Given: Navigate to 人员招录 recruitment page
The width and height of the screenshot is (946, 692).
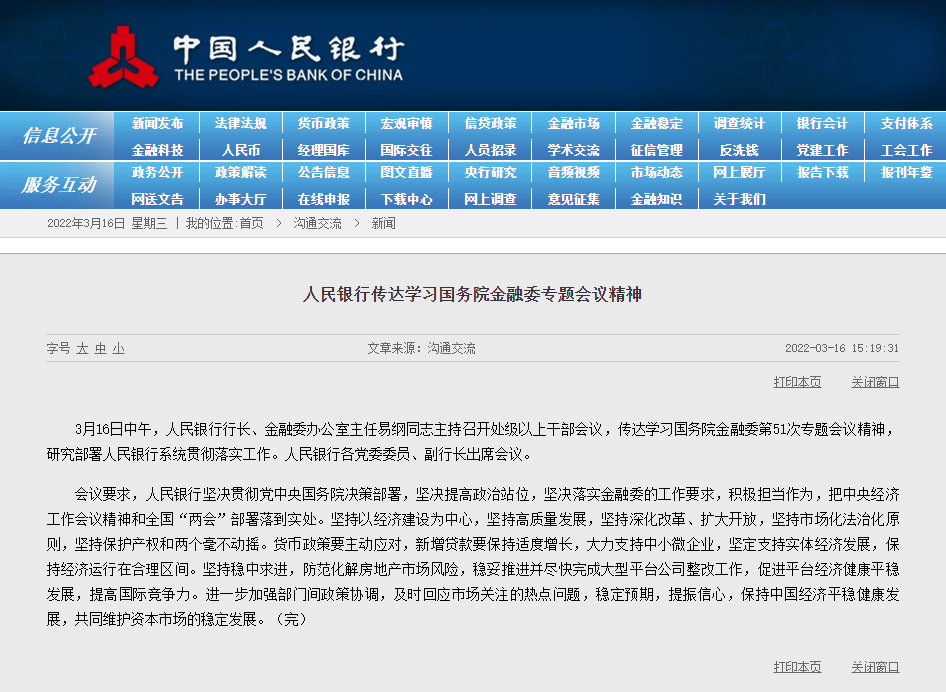Looking at the screenshot, I should click(x=491, y=149).
